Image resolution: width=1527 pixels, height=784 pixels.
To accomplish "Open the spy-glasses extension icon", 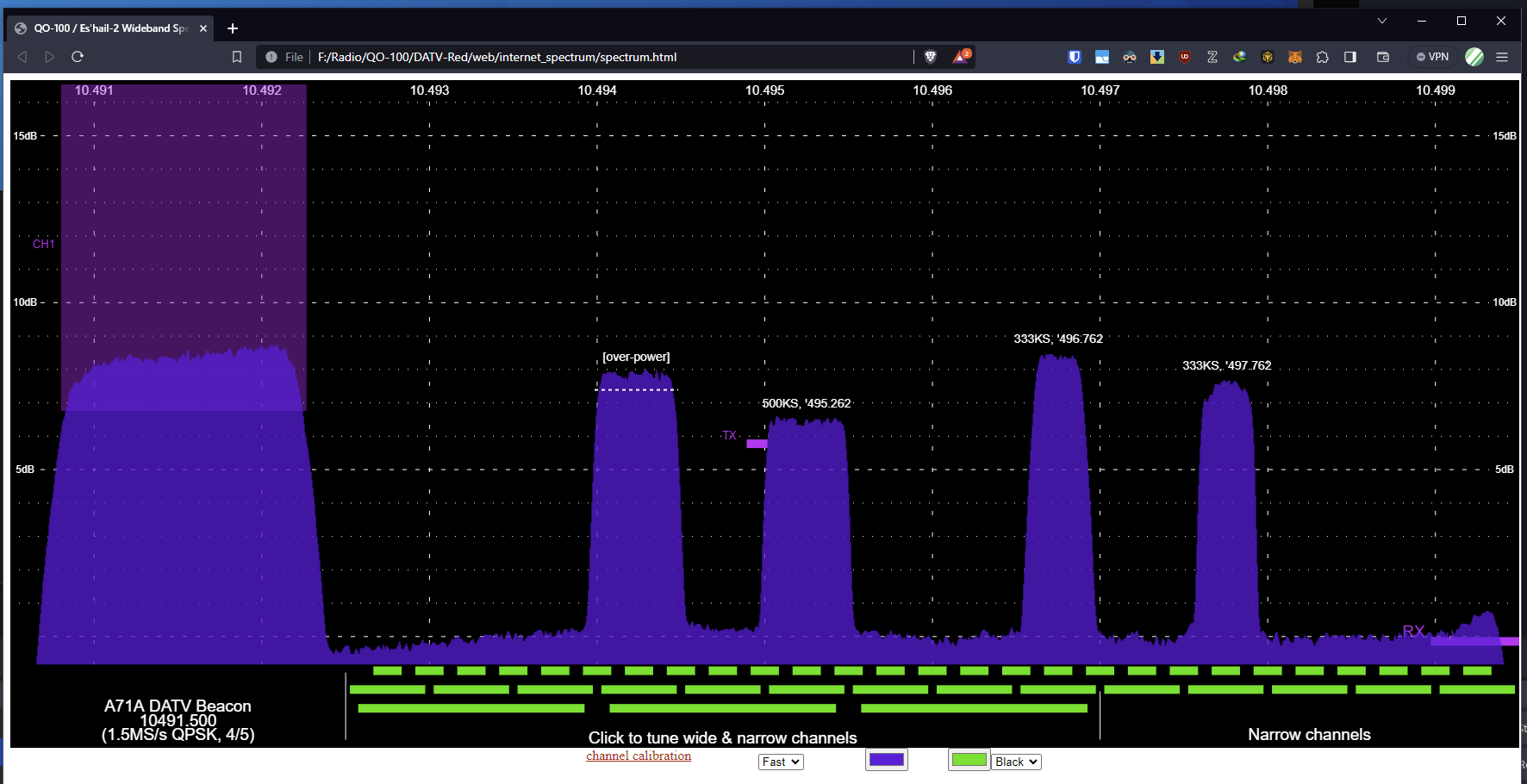I will pyautogui.click(x=1130, y=57).
